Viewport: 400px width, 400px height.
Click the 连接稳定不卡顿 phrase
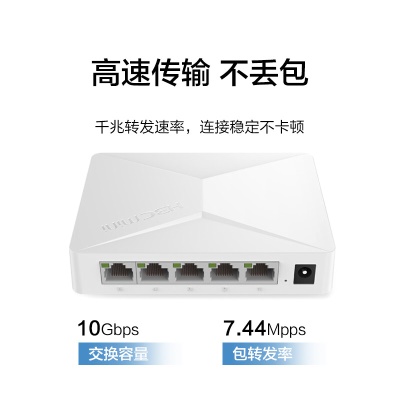252,127
